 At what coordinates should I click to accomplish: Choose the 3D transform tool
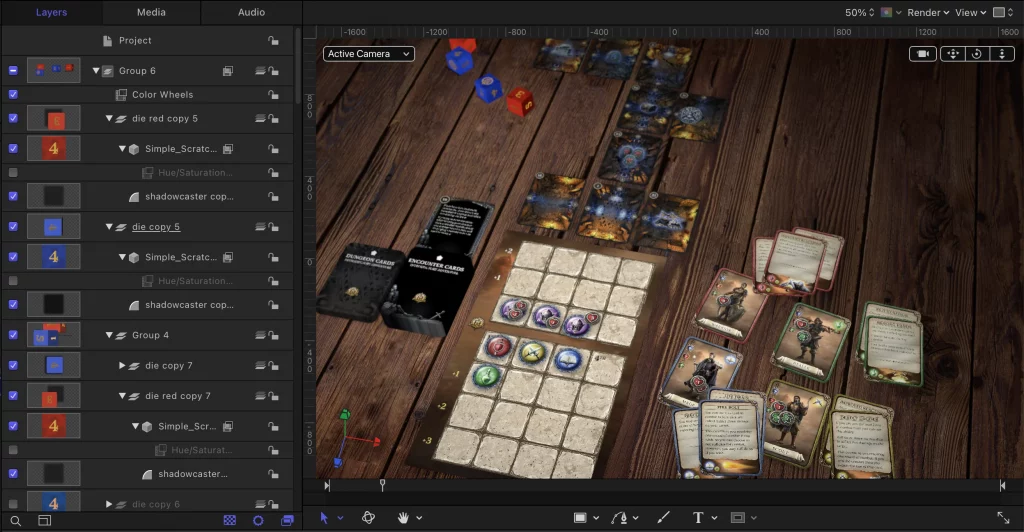click(368, 518)
